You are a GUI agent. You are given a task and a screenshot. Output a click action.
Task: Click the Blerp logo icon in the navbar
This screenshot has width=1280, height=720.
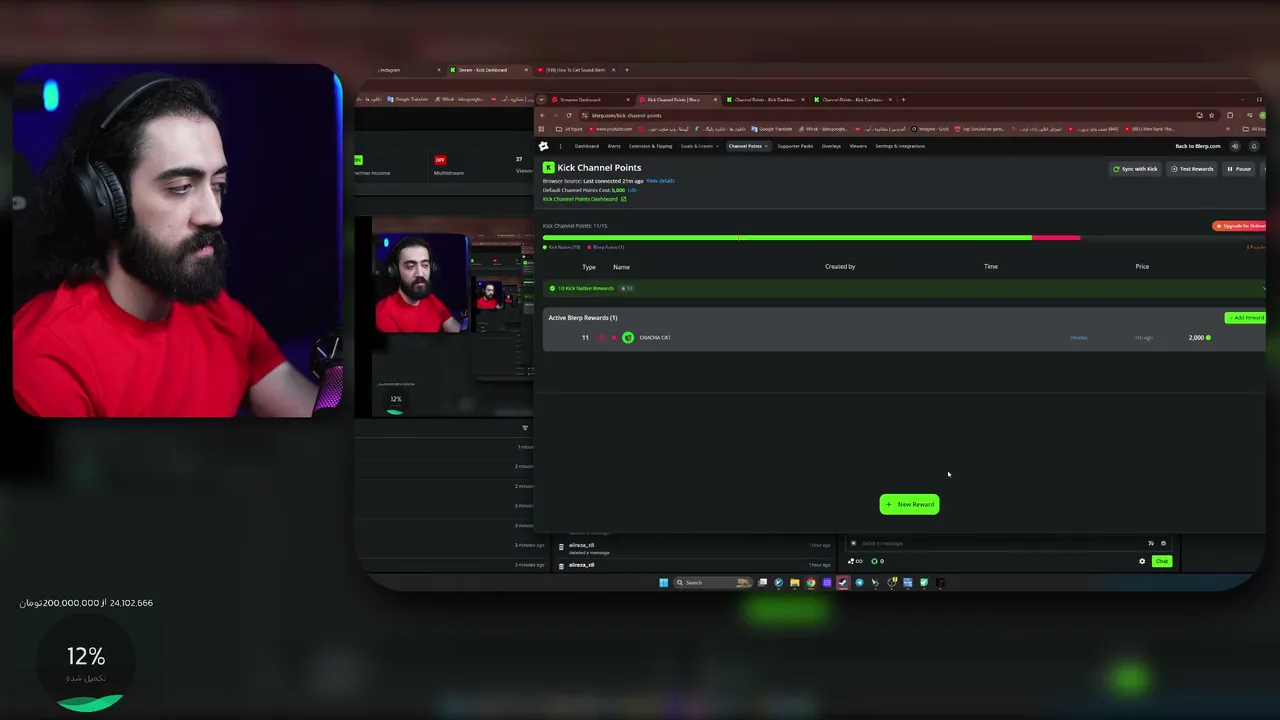tap(544, 146)
